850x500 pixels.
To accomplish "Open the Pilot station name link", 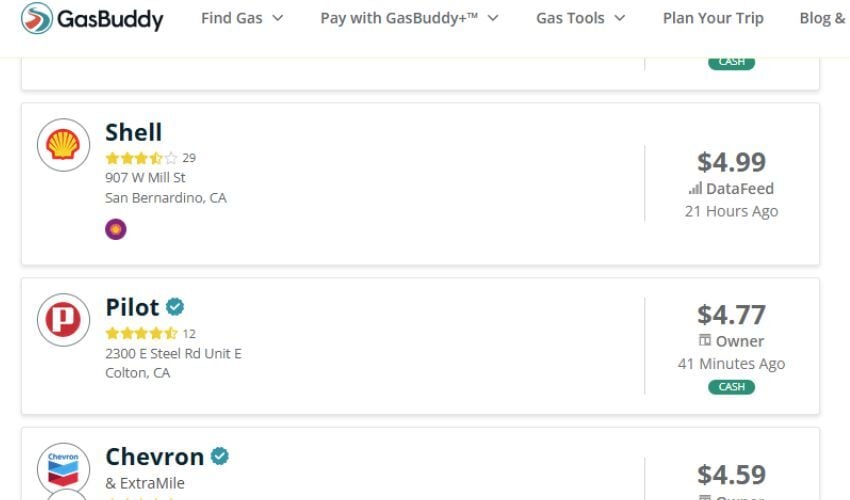I will (x=132, y=307).
